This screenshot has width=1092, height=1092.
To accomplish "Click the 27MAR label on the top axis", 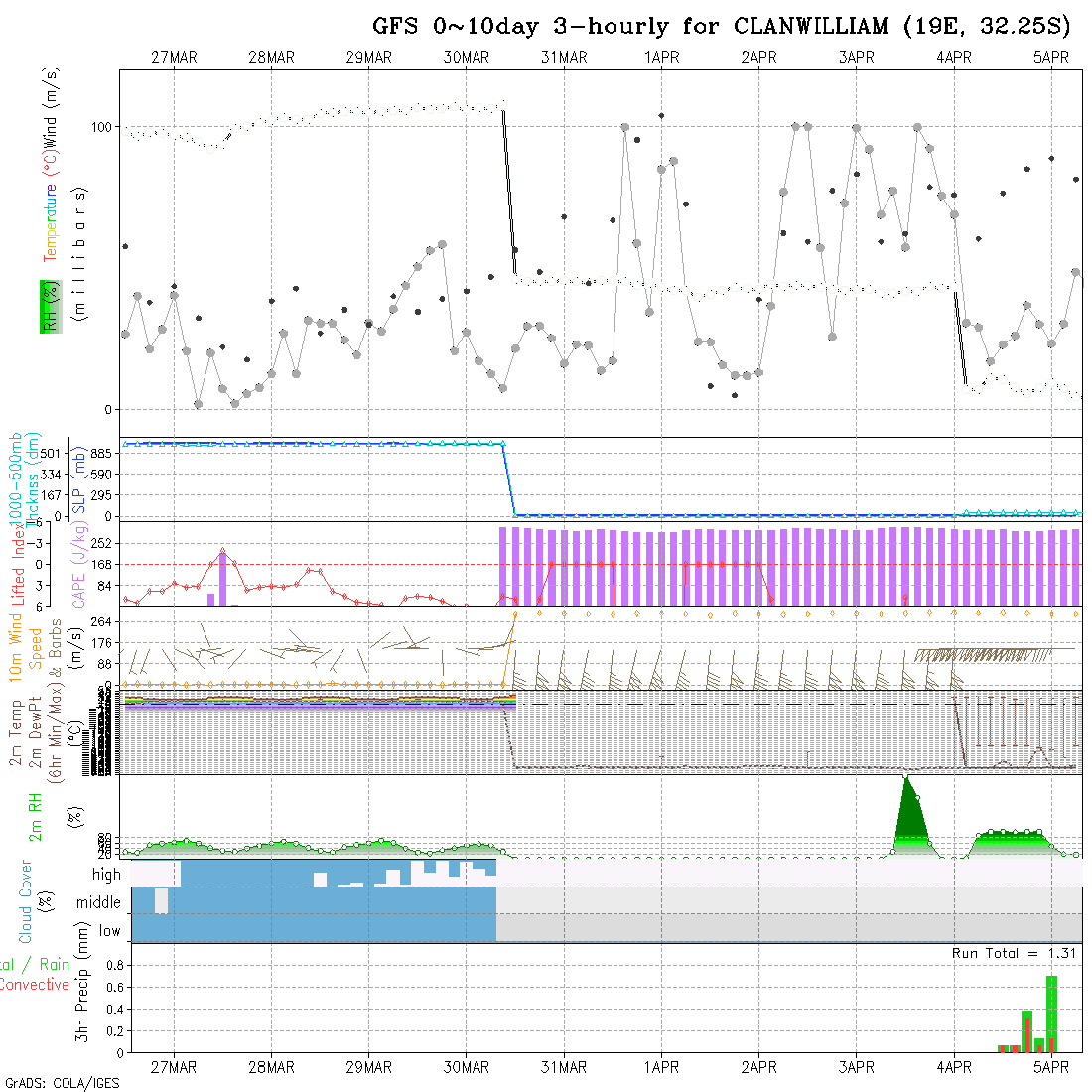I will [174, 58].
